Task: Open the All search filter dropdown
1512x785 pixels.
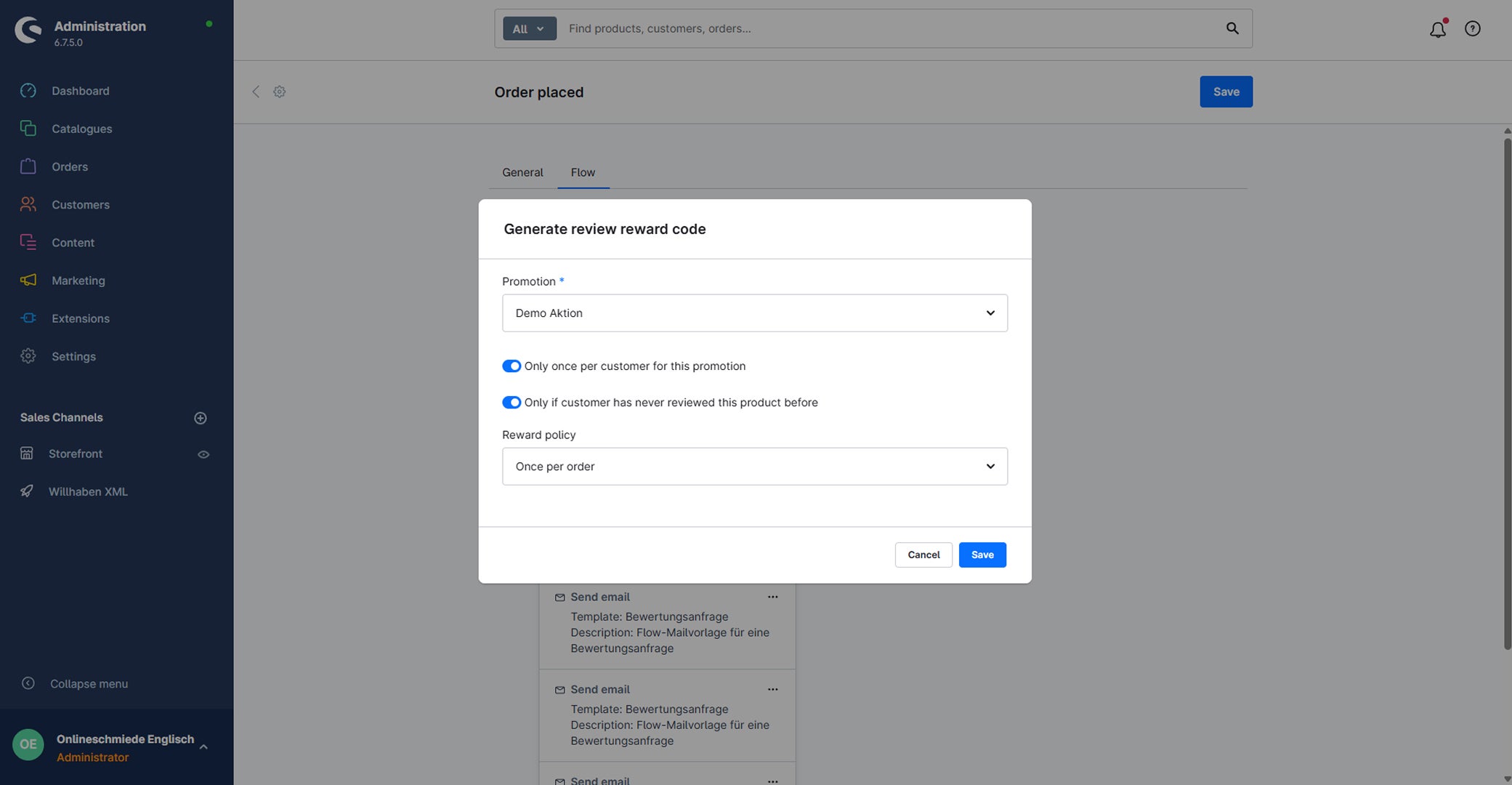Action: point(529,28)
